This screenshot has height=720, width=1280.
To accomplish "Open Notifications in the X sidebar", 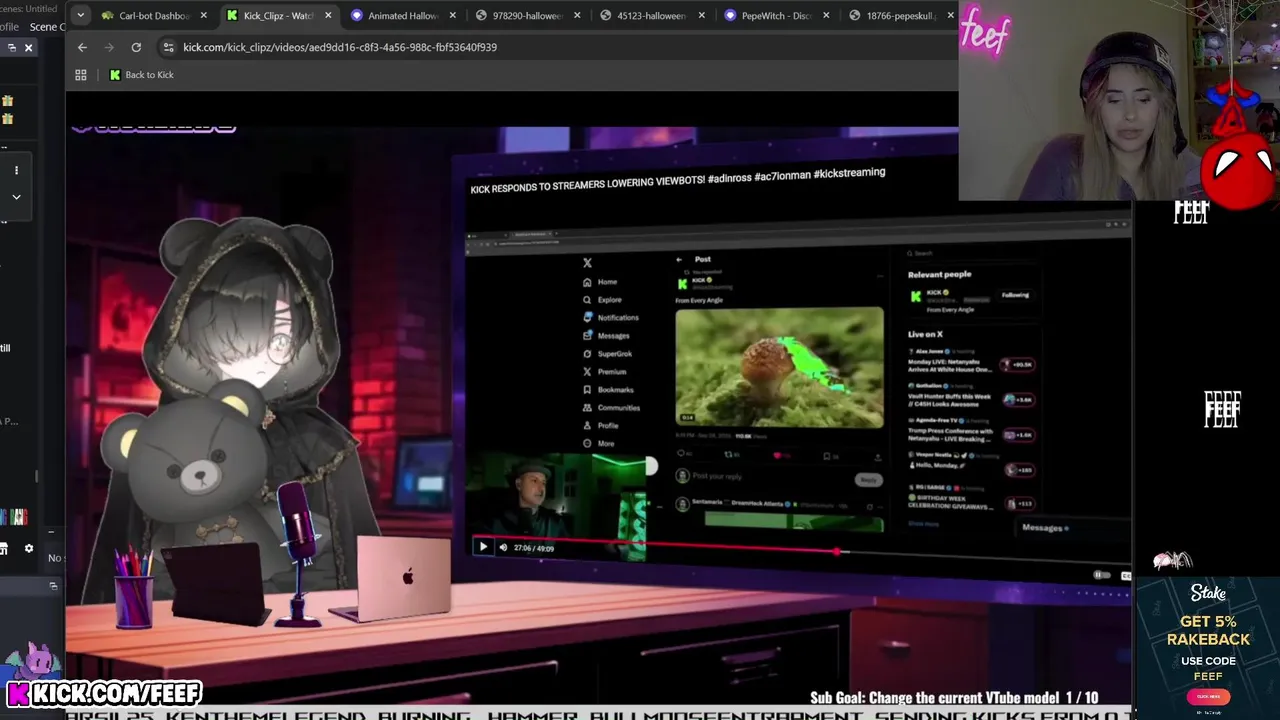I will (611, 317).
